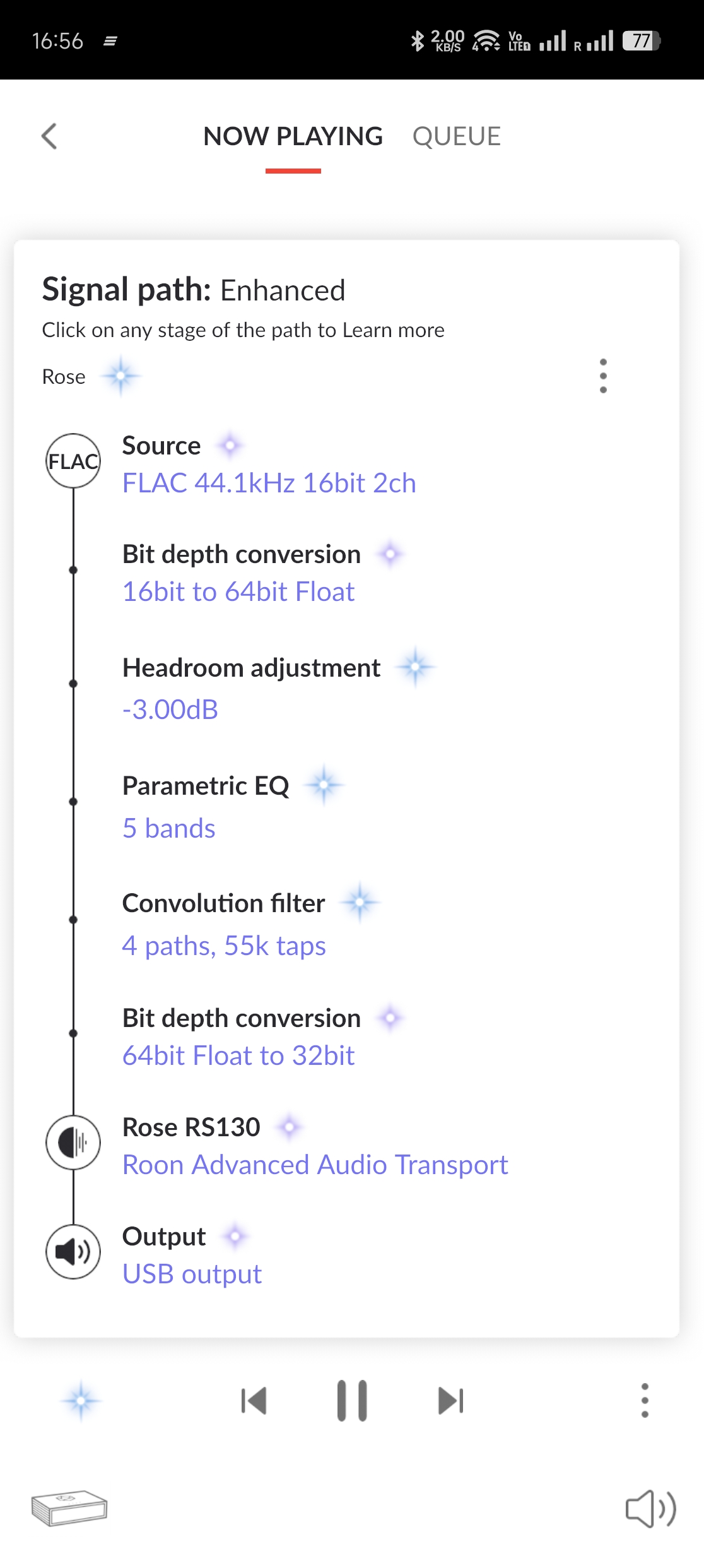This screenshot has height=1568, width=704.
Task: Open Parametric EQ 5 bands details
Action: tap(169, 828)
